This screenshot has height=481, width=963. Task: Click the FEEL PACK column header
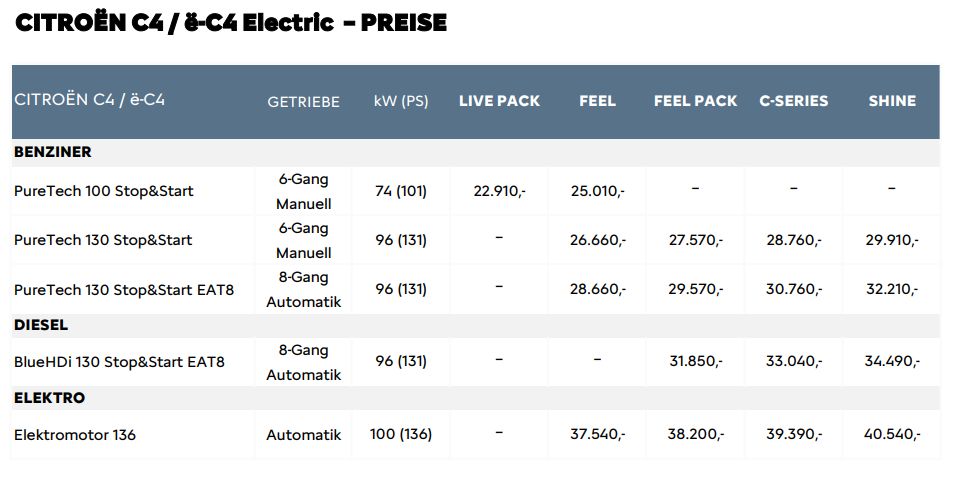pos(695,101)
